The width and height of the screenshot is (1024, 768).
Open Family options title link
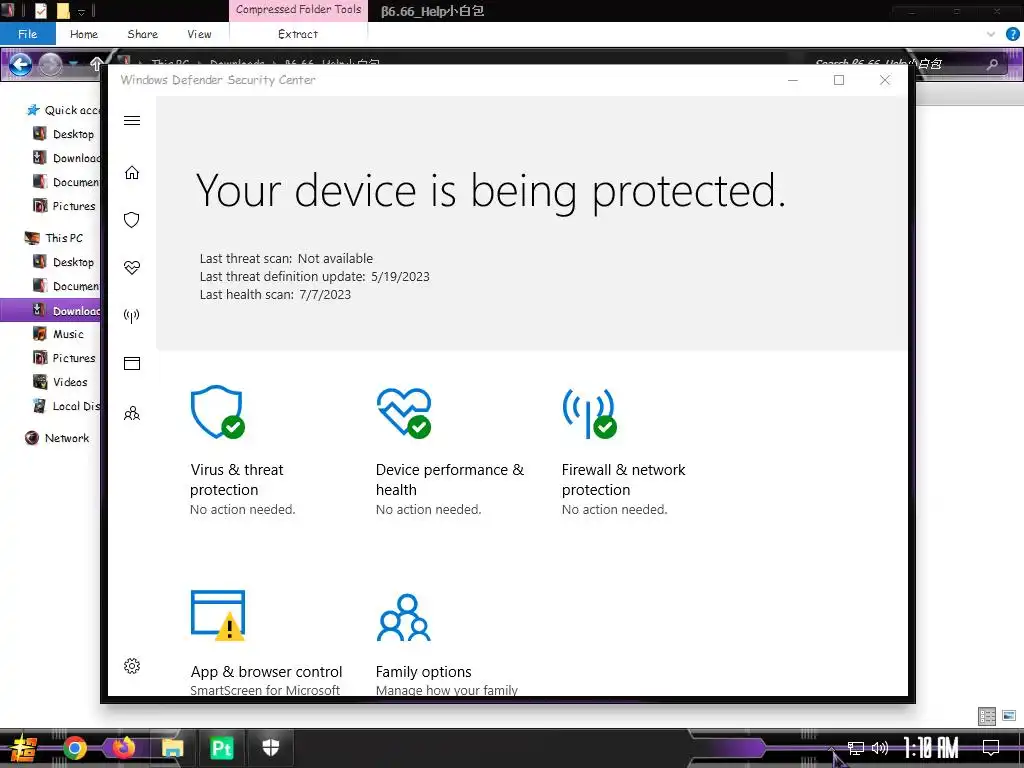pos(423,671)
